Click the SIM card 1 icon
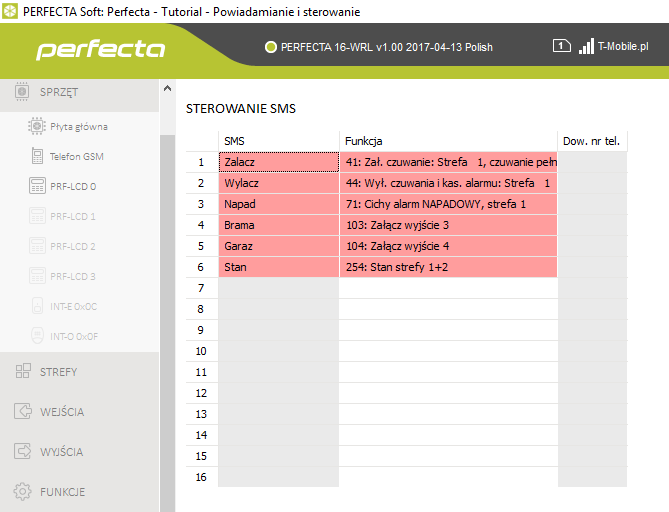The image size is (669, 512). 561,46
